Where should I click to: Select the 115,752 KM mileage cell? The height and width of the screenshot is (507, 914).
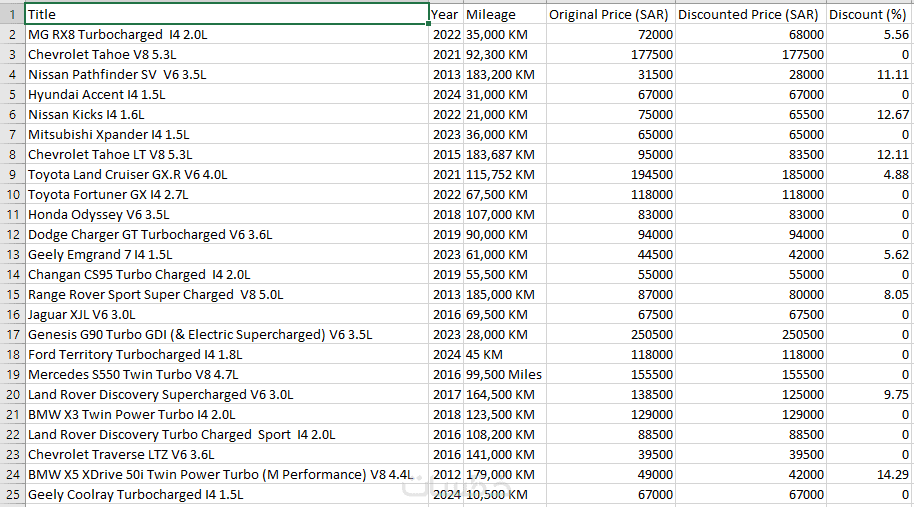click(505, 175)
